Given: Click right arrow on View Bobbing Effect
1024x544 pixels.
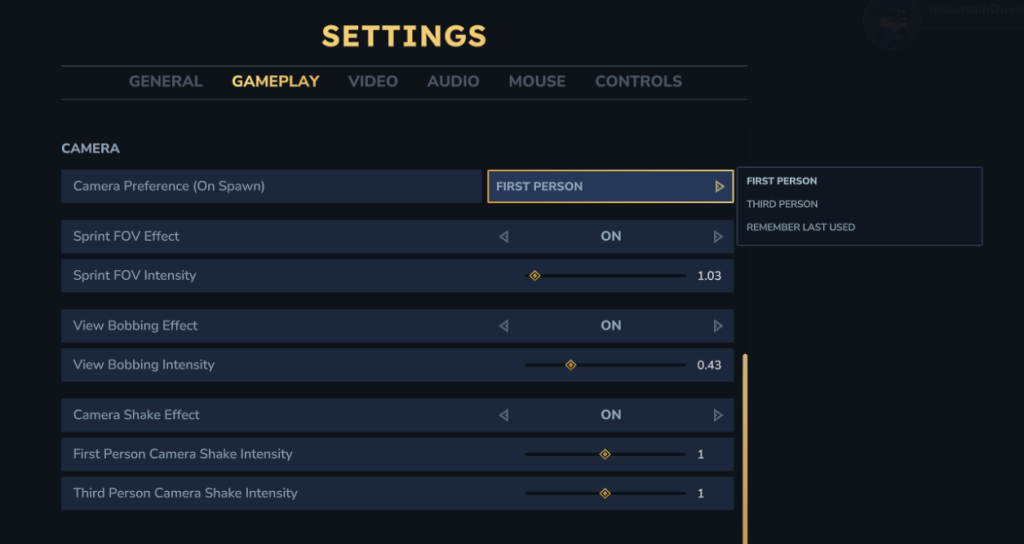Looking at the screenshot, I should click(x=718, y=326).
